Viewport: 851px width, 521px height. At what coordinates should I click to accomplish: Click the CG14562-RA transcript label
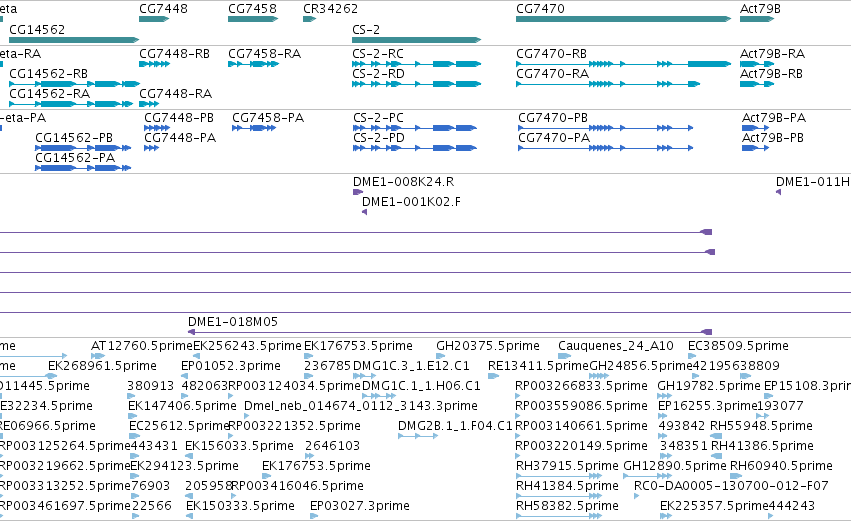50,94
